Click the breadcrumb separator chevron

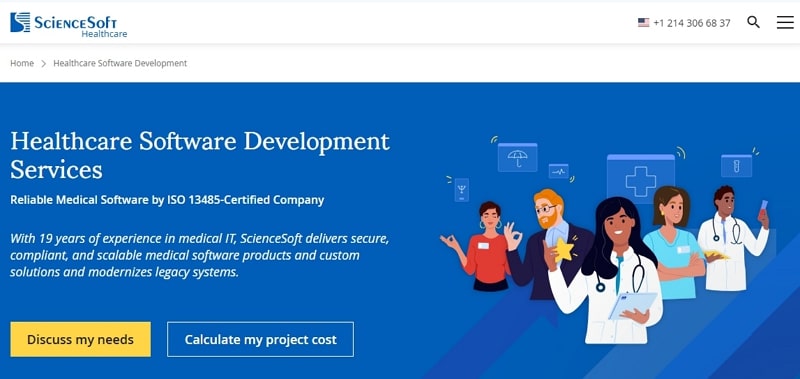tap(43, 64)
